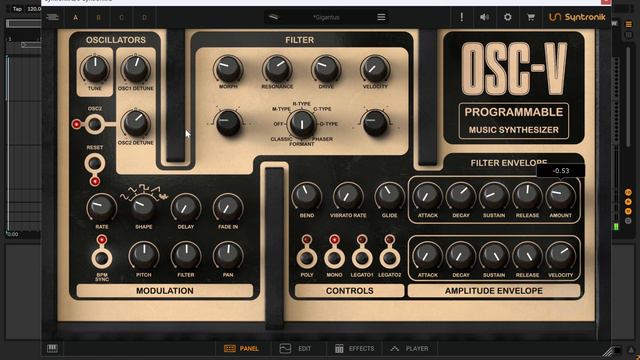Viewport: 640px width, 360px height.
Task: Click filter envelope DECAY knob
Action: click(x=461, y=196)
